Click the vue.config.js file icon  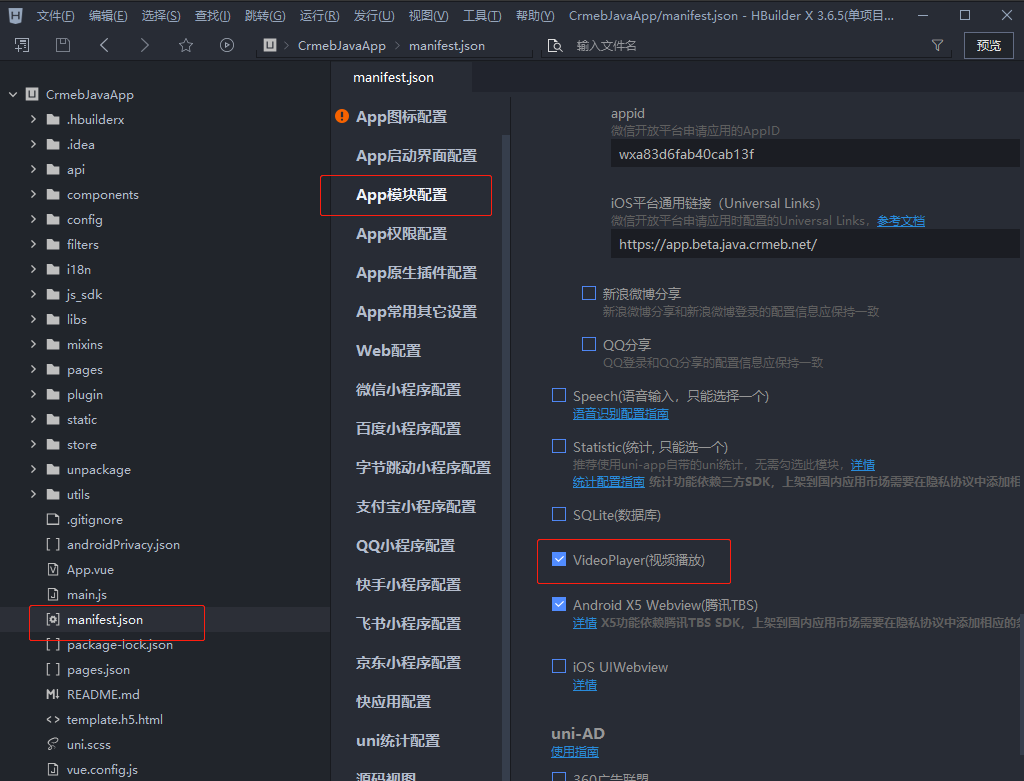coord(53,769)
